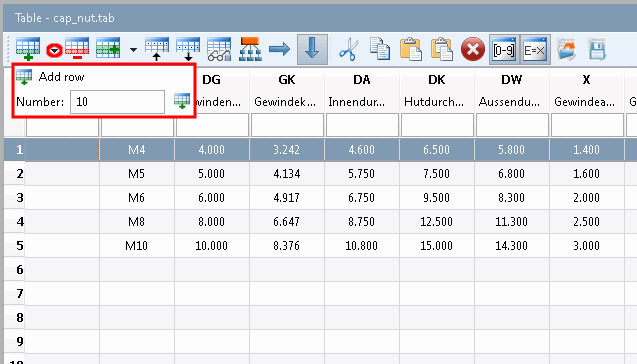Select the DG column header
Image resolution: width=637 pixels, height=364 pixels.
212,80
